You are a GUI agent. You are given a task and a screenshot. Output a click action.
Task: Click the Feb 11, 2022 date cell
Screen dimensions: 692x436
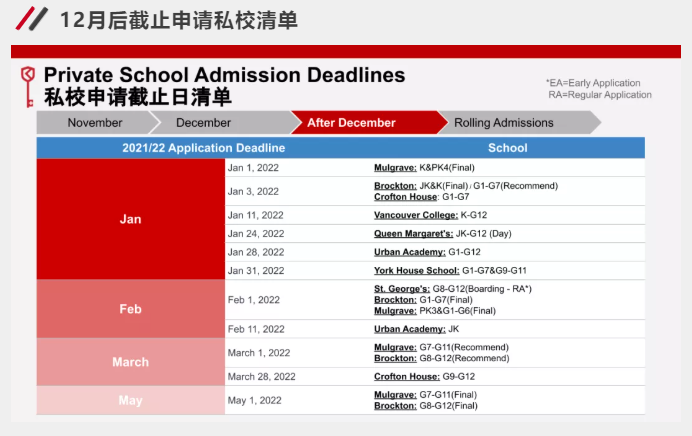pyautogui.click(x=255, y=329)
